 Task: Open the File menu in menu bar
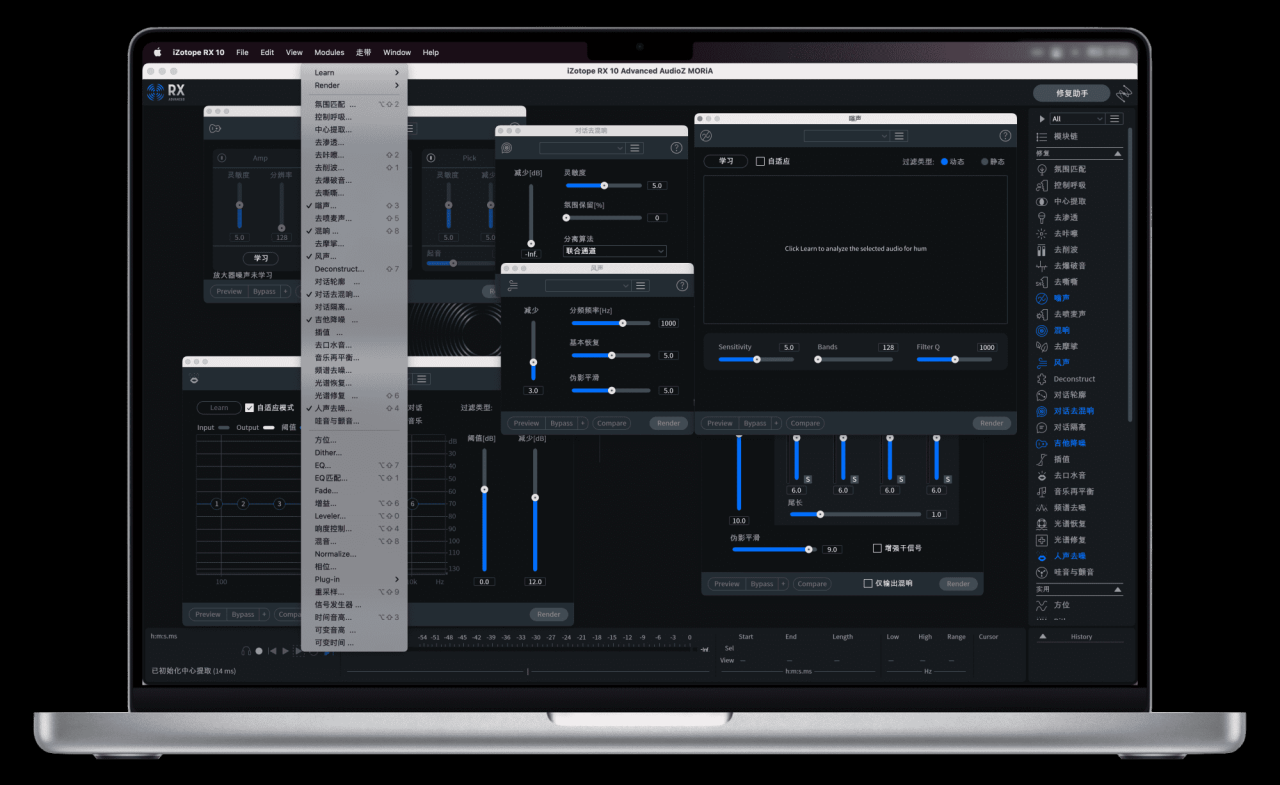242,52
